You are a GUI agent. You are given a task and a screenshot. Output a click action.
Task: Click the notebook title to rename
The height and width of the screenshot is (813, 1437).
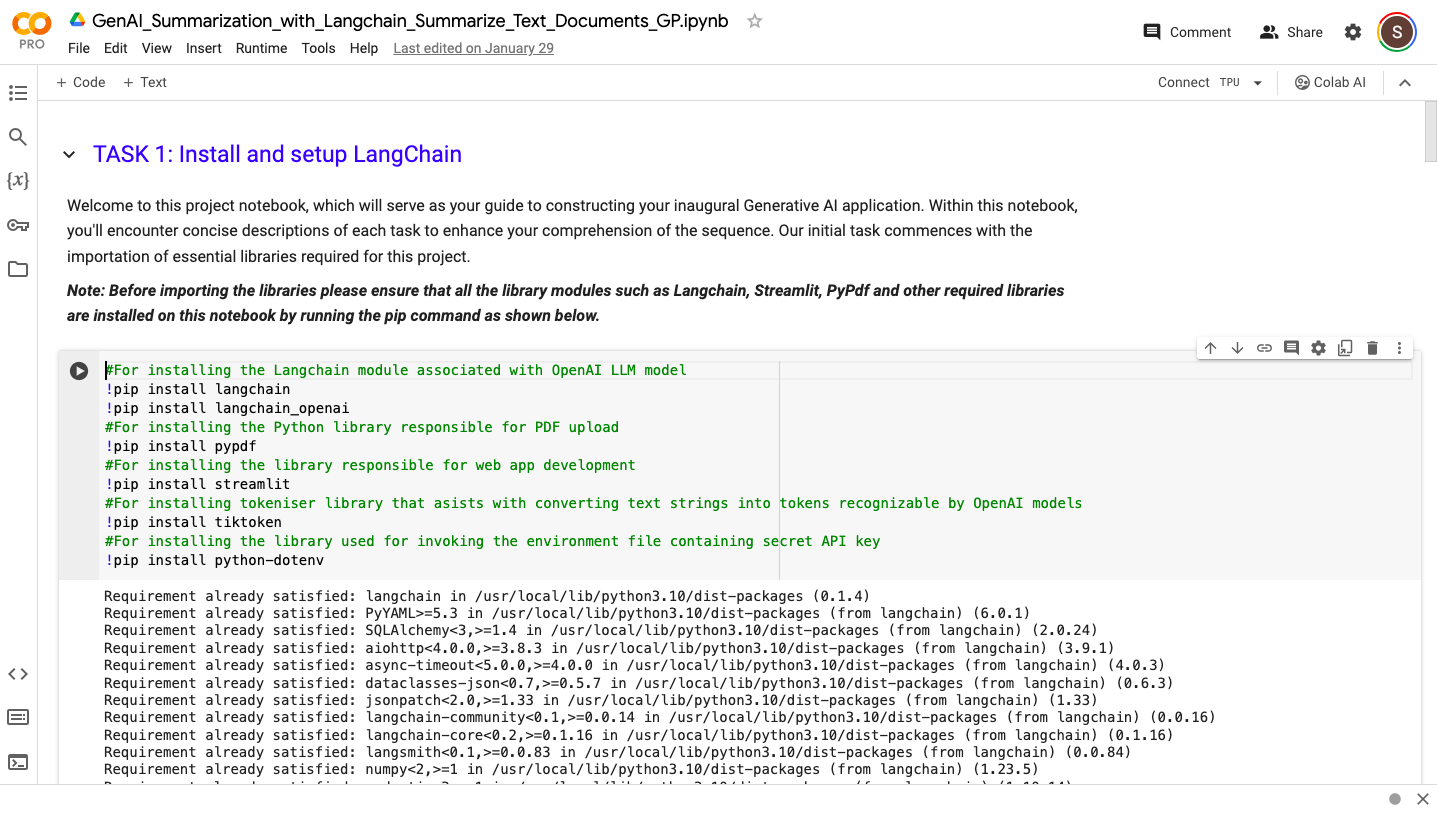coord(410,20)
